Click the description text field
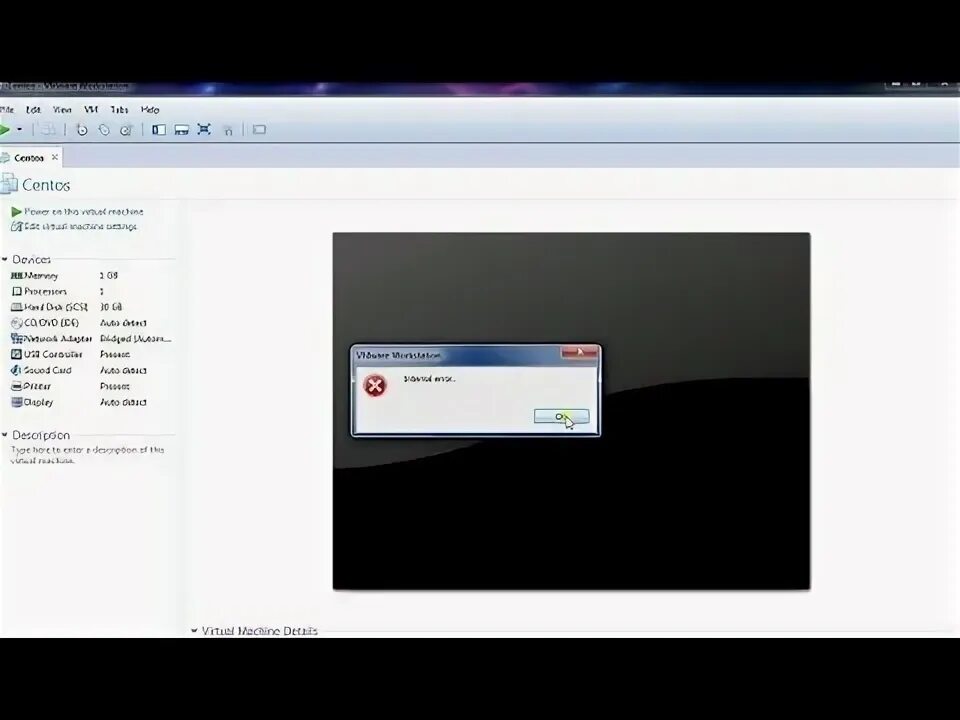960x720 pixels. pos(87,455)
